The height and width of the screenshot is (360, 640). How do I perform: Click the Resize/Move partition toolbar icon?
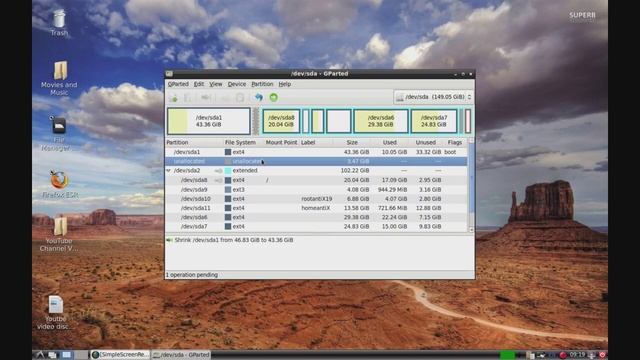coord(206,98)
